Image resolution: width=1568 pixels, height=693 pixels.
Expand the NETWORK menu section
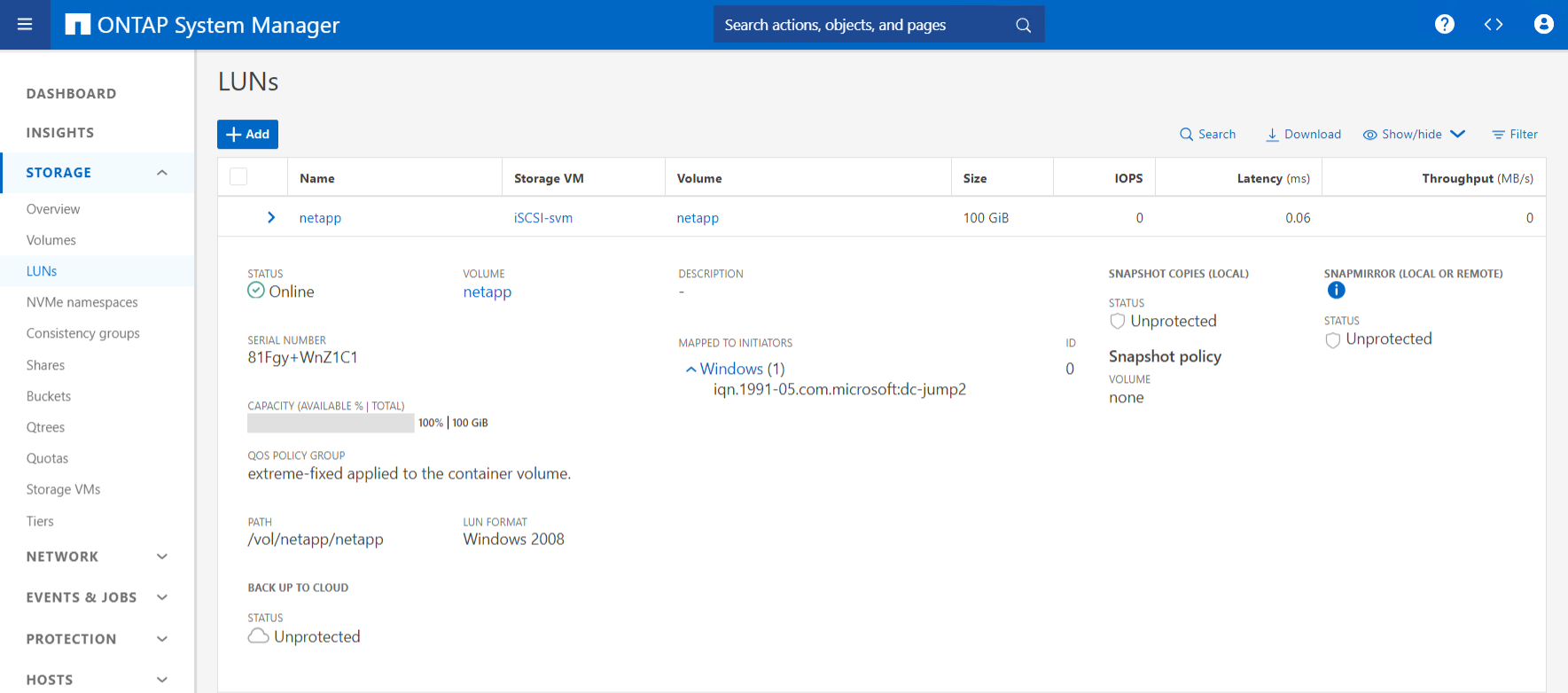(x=162, y=557)
